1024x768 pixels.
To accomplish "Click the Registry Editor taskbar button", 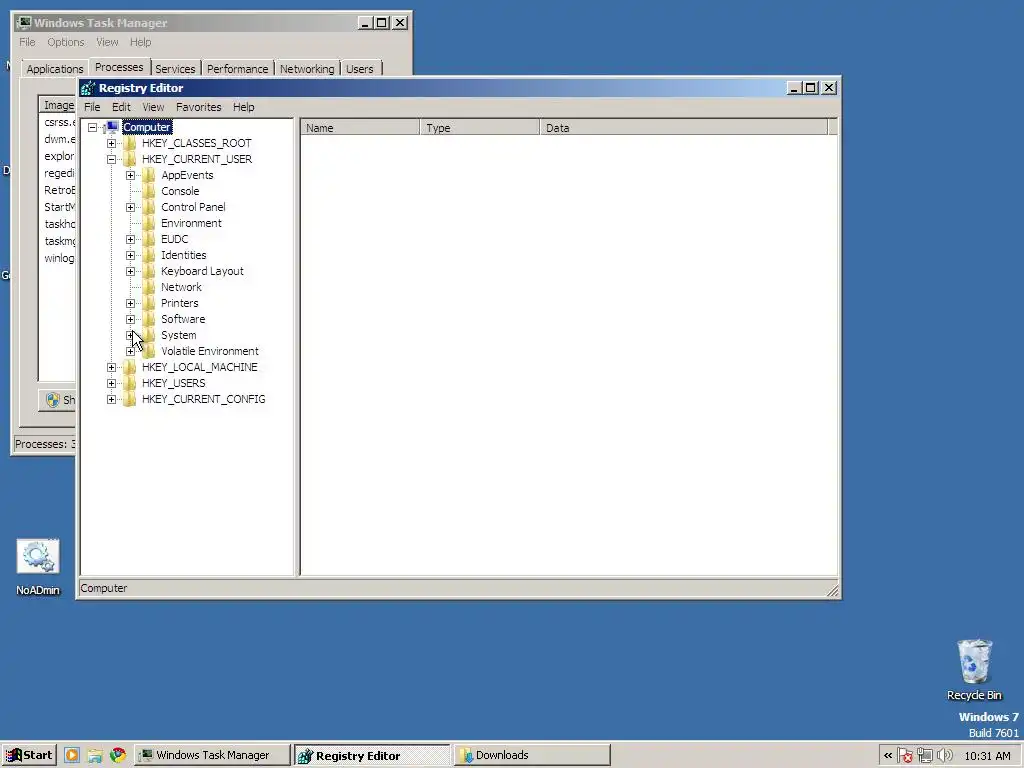I will 372,756.
